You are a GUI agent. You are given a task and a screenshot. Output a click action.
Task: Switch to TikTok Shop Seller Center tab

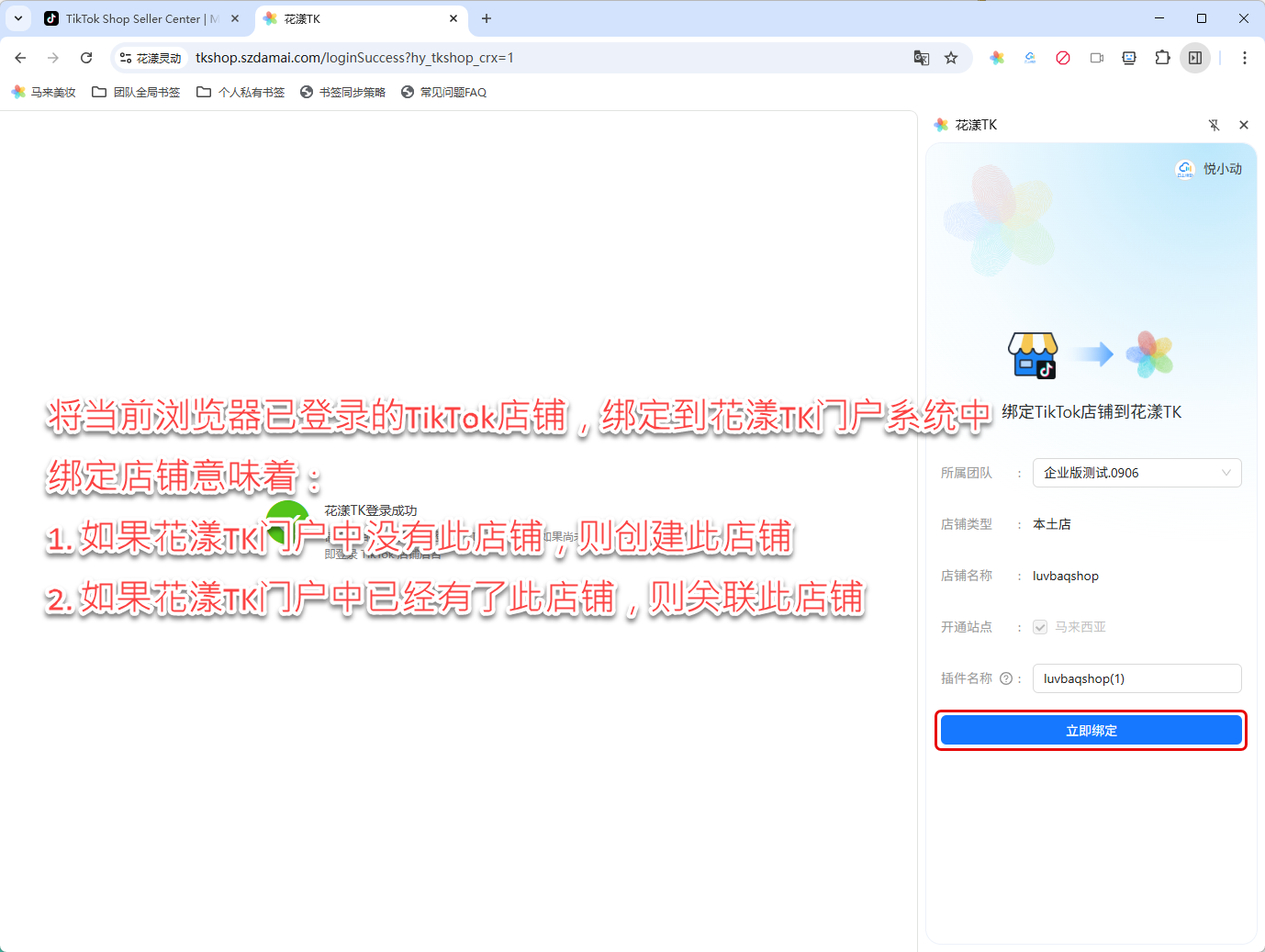[x=138, y=18]
